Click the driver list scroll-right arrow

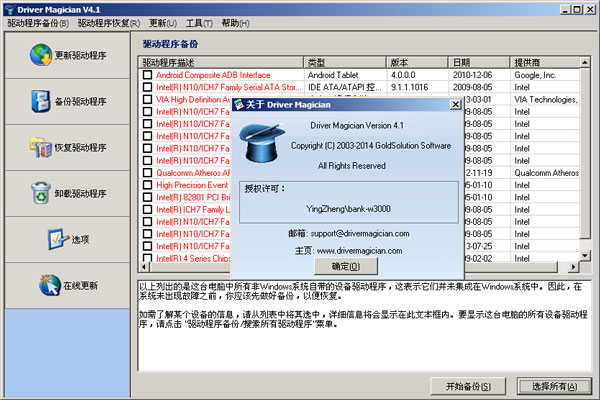[573, 267]
